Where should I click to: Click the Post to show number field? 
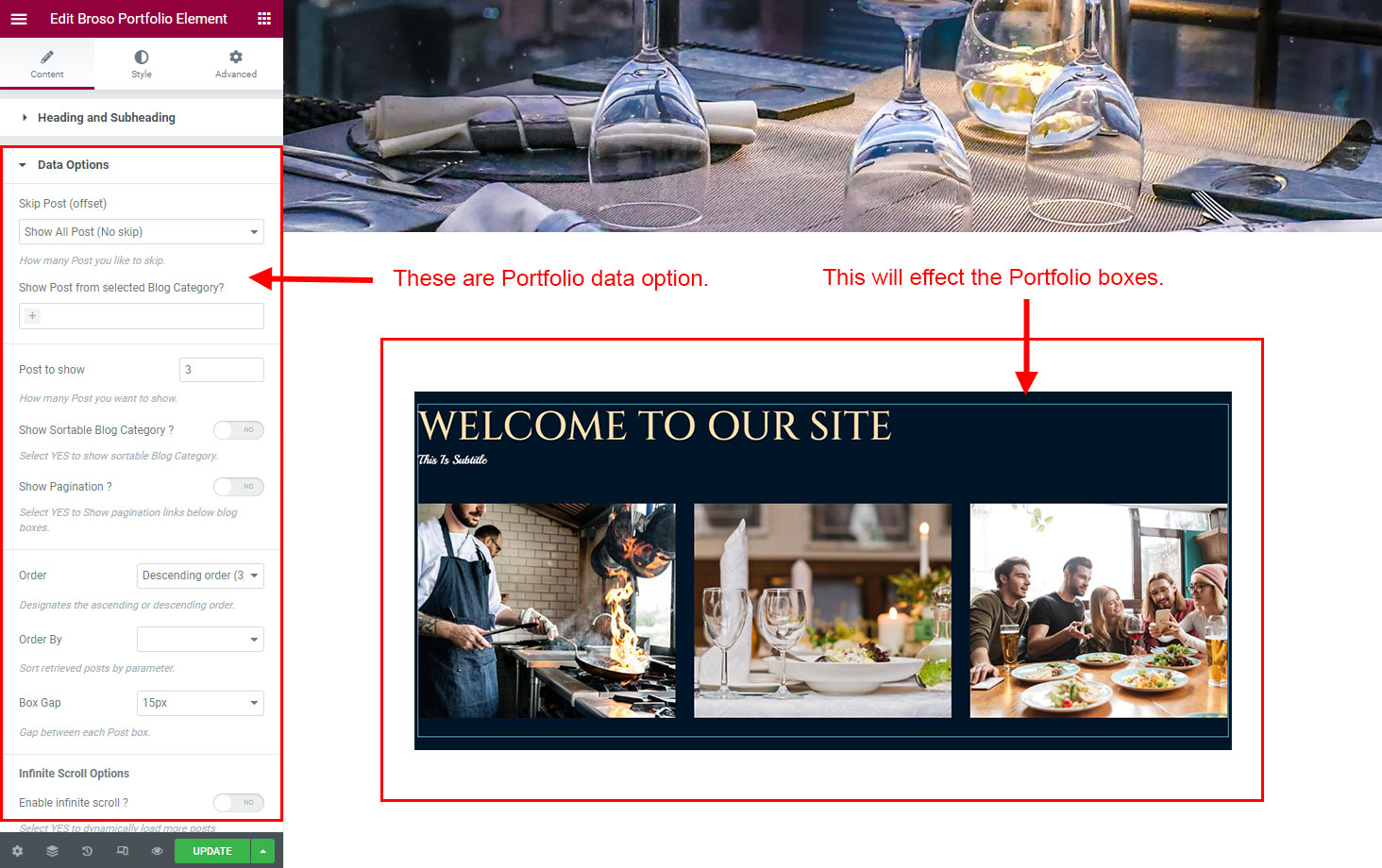click(x=222, y=370)
